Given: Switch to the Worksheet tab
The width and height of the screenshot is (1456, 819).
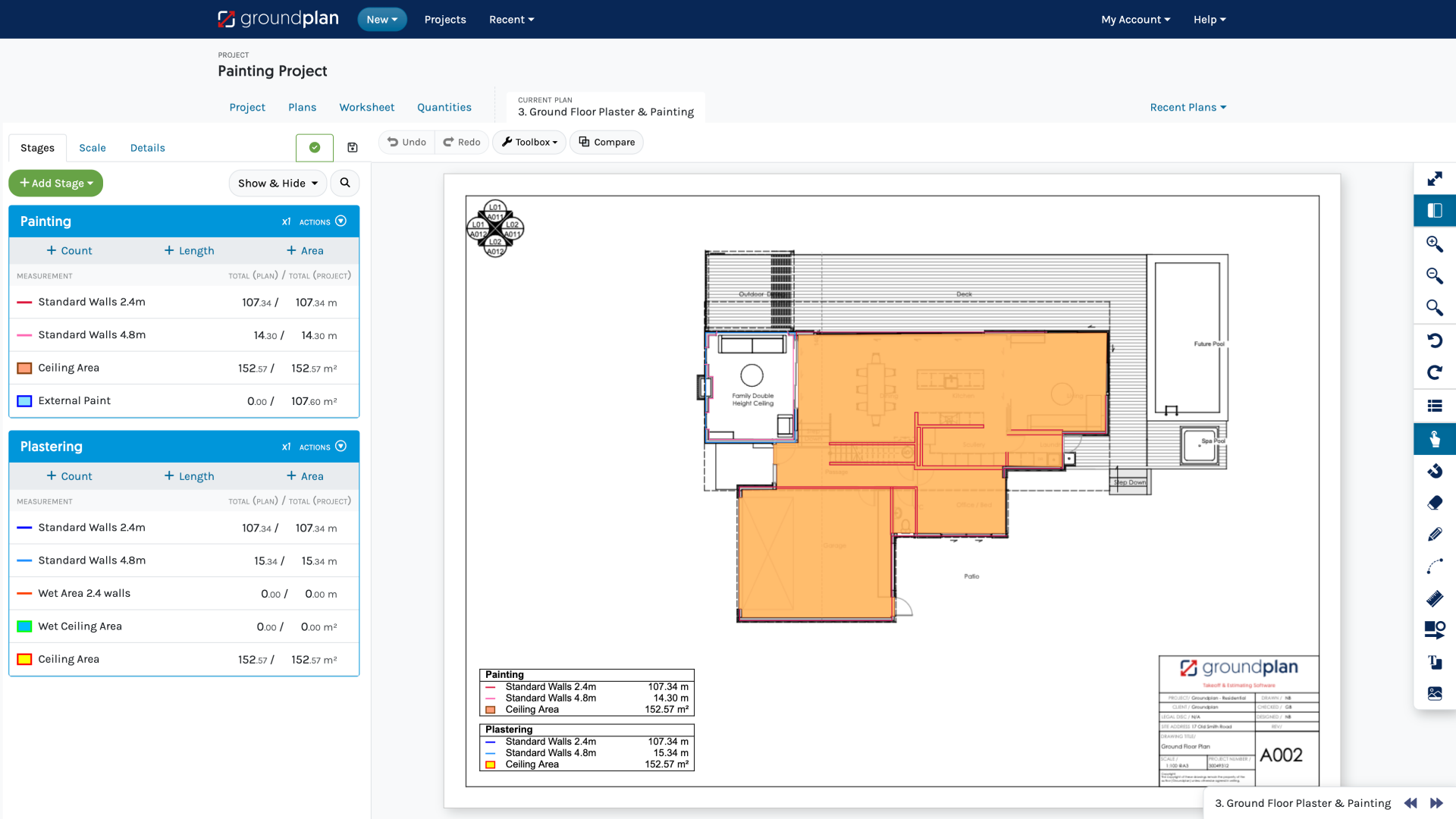Looking at the screenshot, I should [x=367, y=107].
